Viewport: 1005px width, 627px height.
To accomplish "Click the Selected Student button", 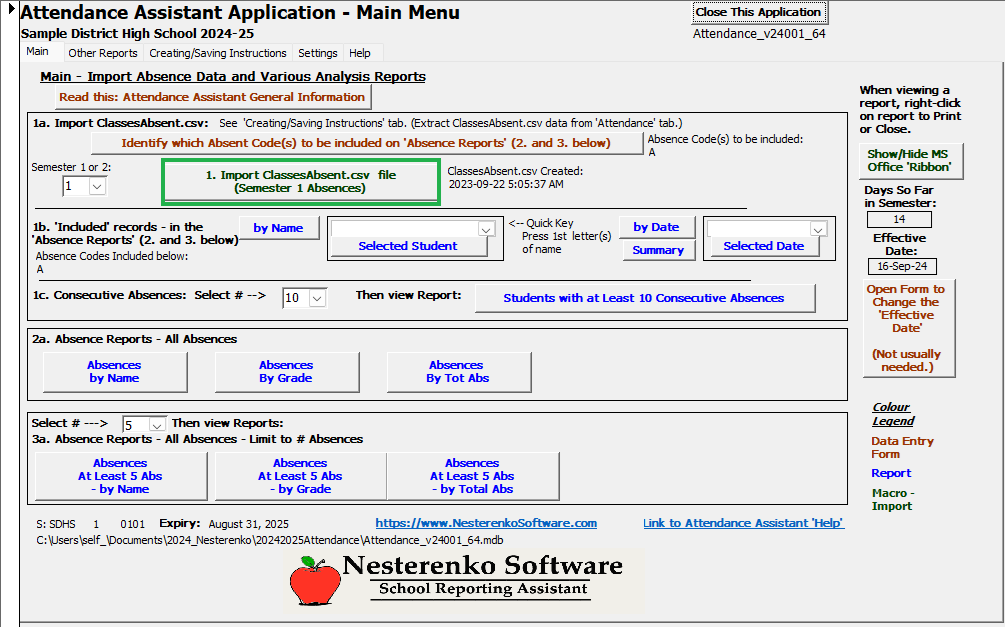I will (408, 246).
